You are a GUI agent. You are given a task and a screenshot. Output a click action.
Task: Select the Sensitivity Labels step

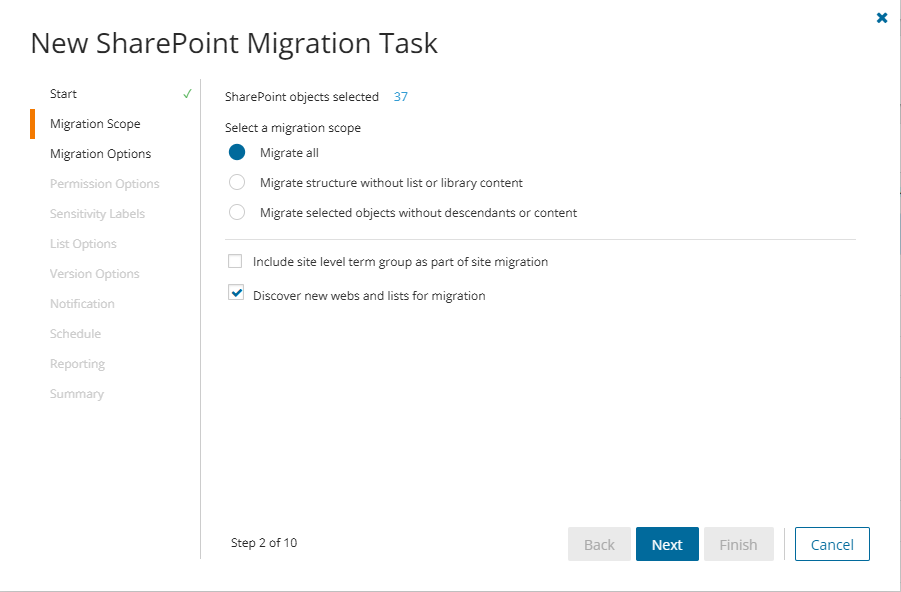pyautogui.click(x=97, y=214)
